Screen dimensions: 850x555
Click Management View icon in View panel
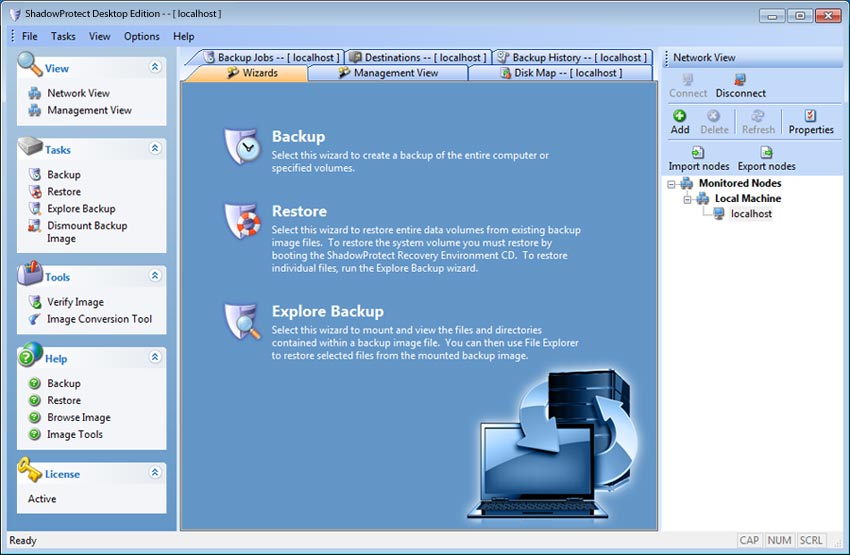pyautogui.click(x=35, y=110)
